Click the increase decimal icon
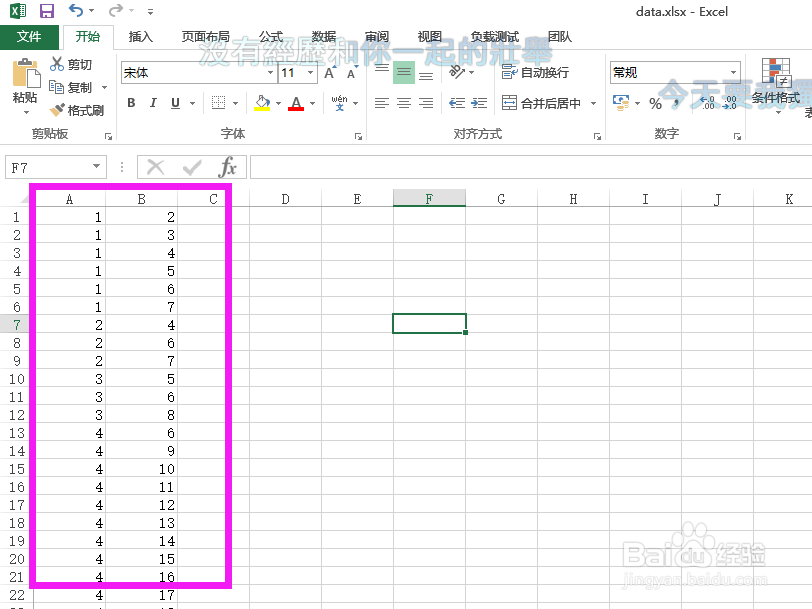The width and height of the screenshot is (812, 609). [x=707, y=103]
